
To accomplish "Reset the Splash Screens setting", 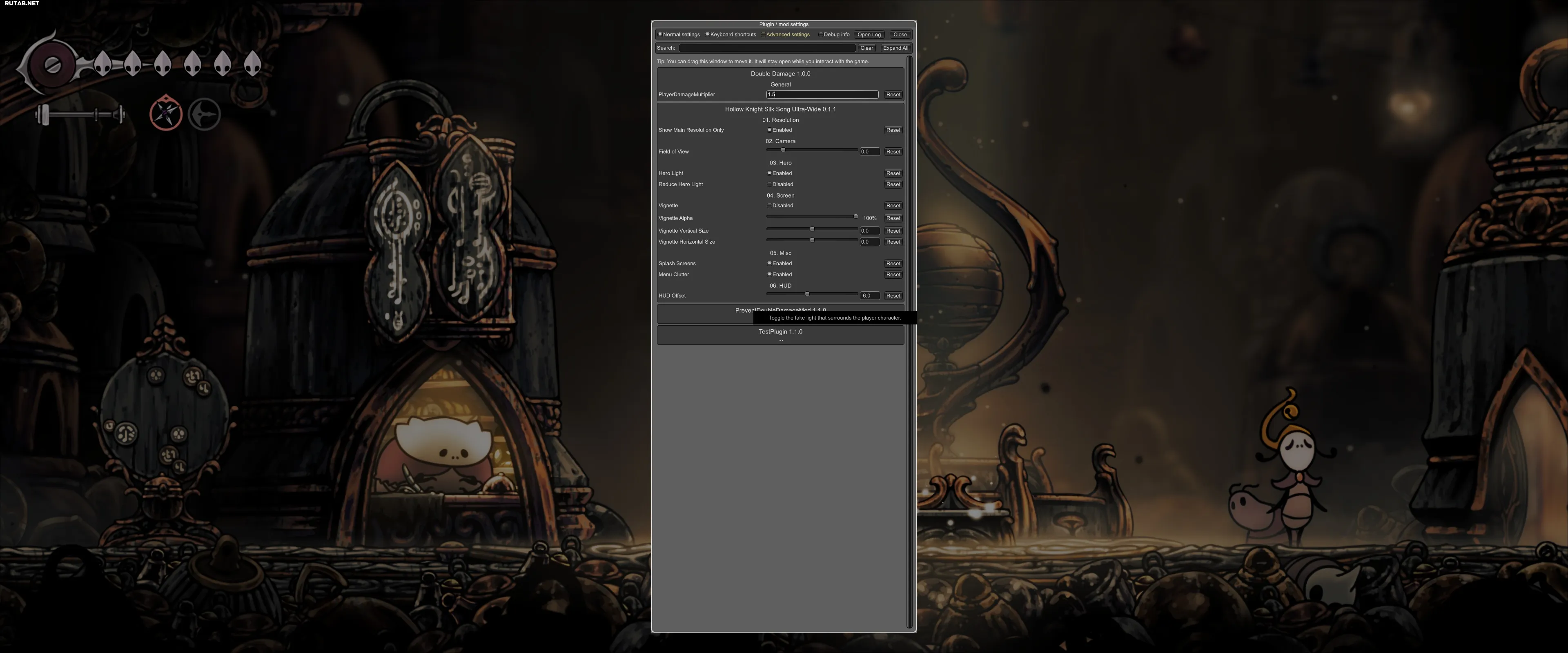I will point(893,264).
